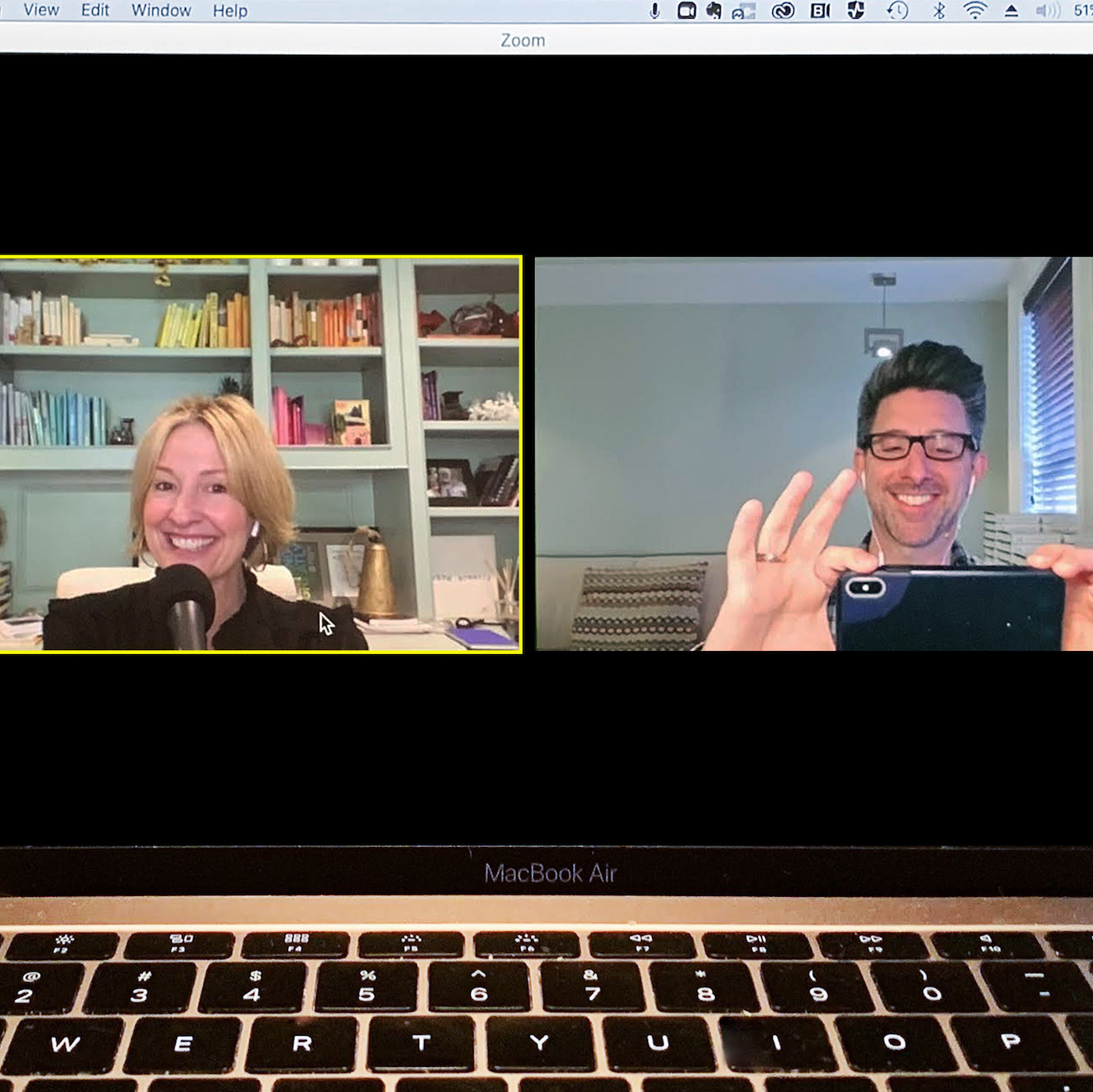Image resolution: width=1093 pixels, height=1092 pixels.
Task: Click the battery percentage indicator
Action: coord(1082,10)
